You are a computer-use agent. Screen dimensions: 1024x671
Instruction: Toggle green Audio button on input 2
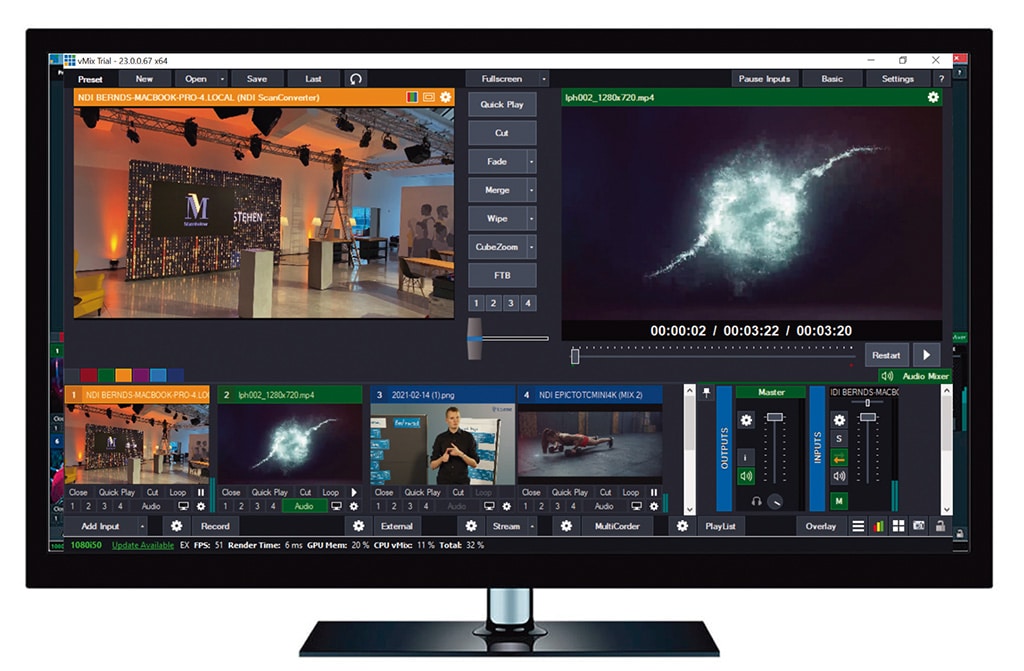[304, 506]
